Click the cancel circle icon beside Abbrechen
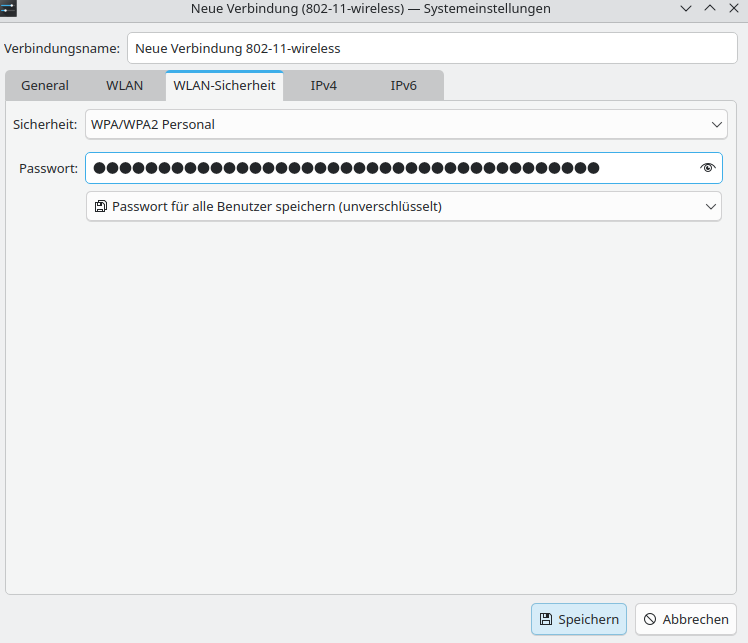 (x=650, y=619)
